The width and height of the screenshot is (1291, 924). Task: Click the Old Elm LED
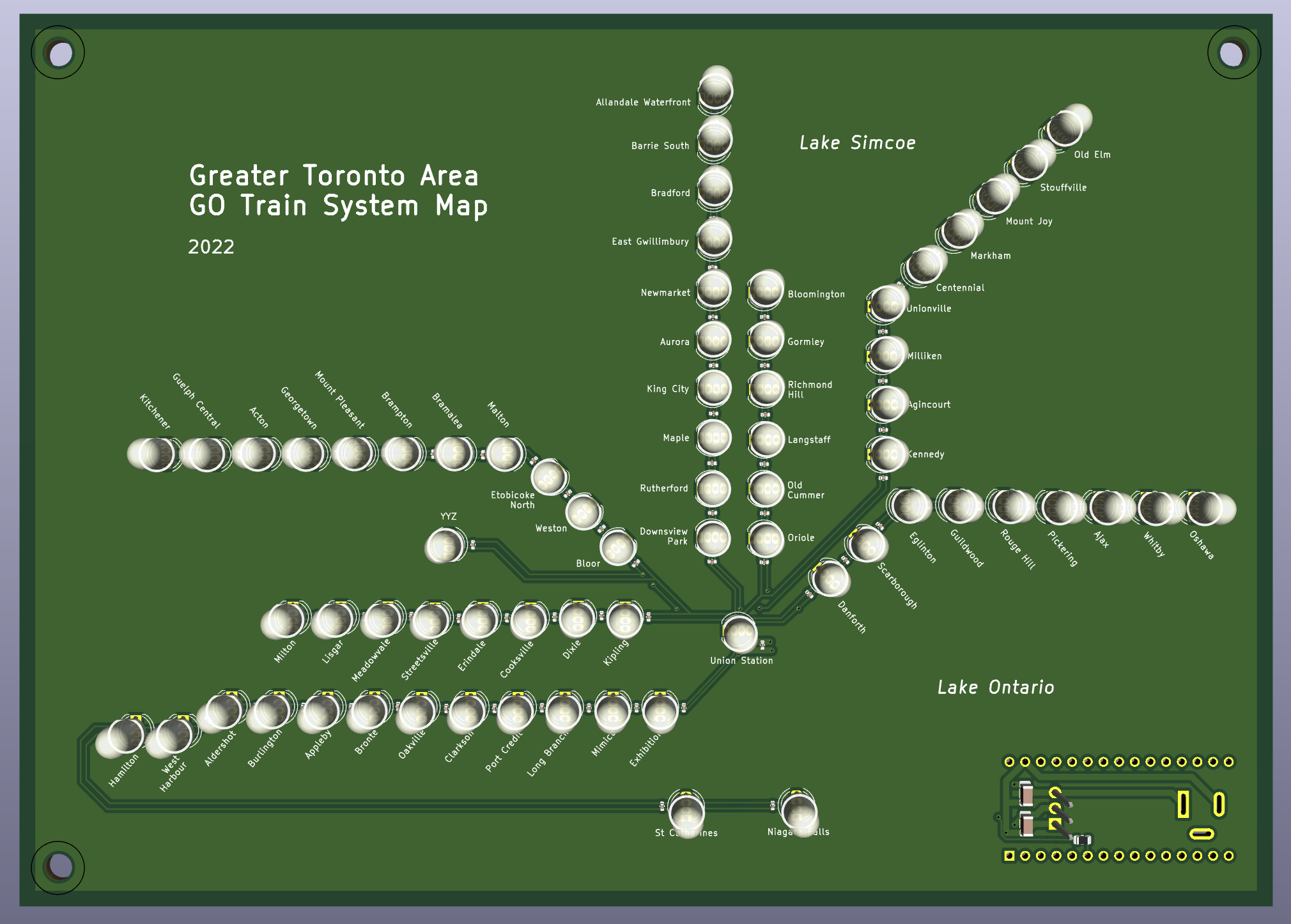tap(1069, 125)
